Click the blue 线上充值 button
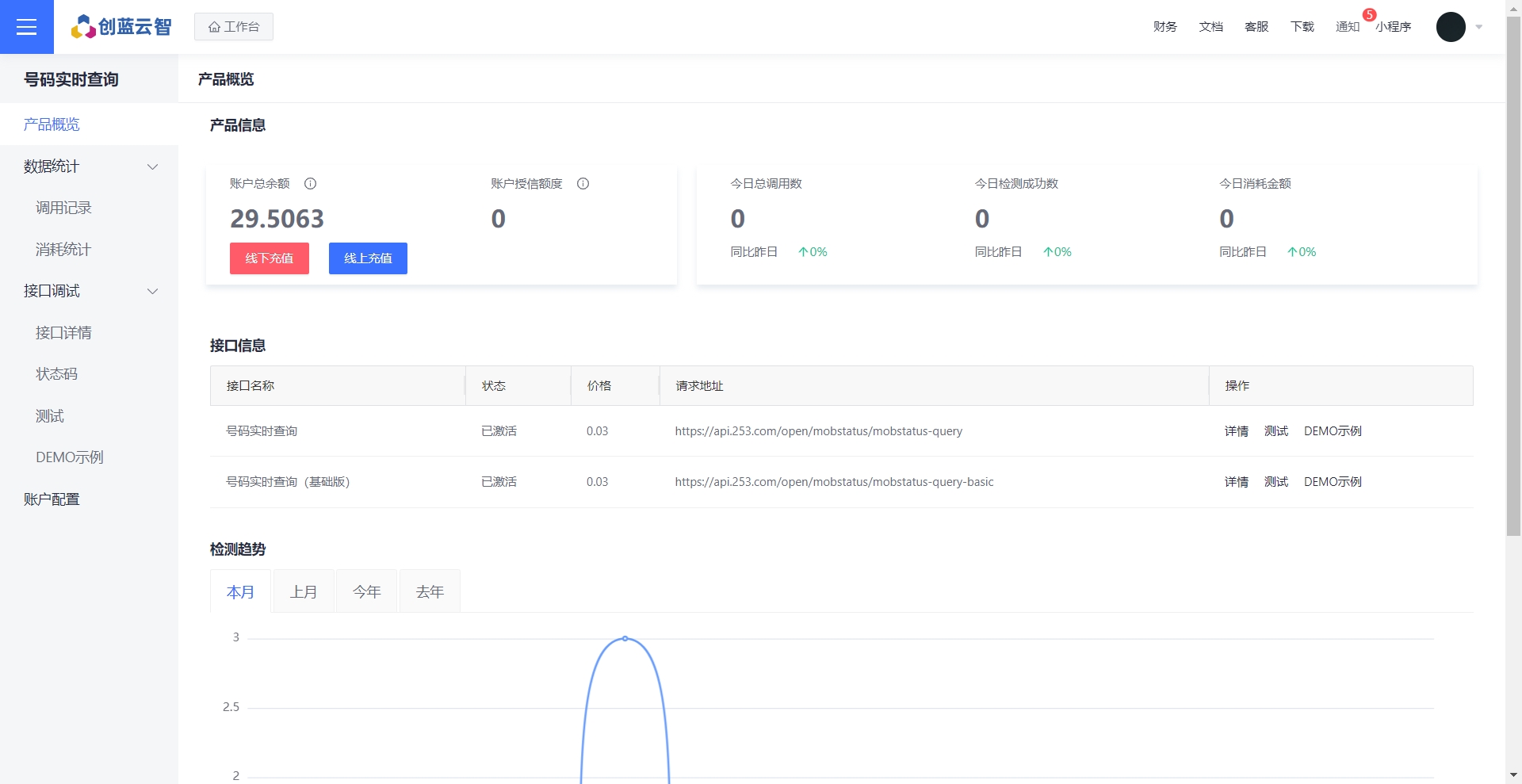 [368, 258]
